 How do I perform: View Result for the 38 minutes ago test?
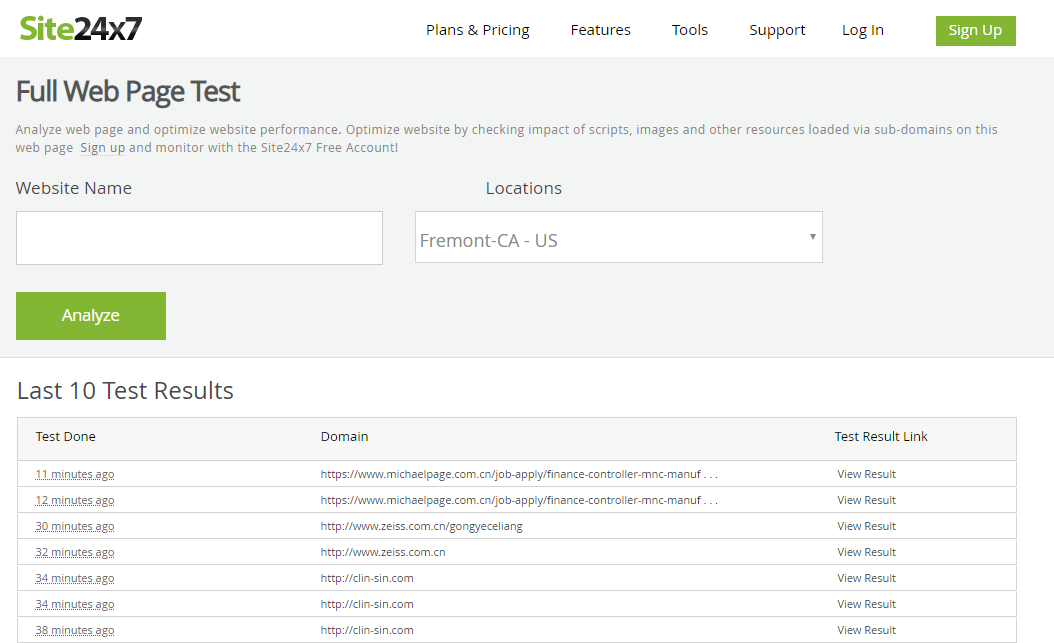click(866, 630)
